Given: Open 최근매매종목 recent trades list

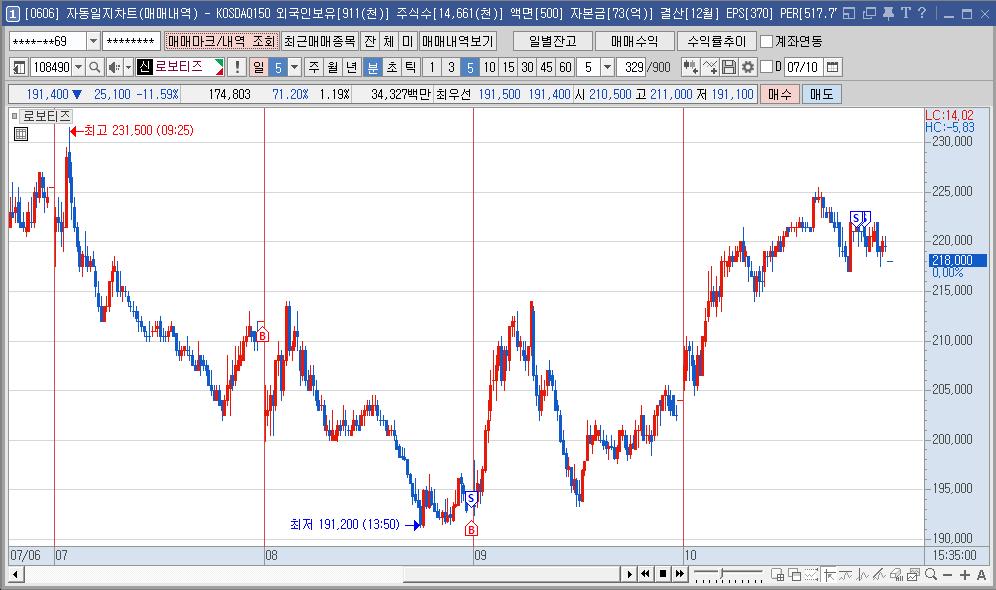Looking at the screenshot, I should tap(320, 41).
